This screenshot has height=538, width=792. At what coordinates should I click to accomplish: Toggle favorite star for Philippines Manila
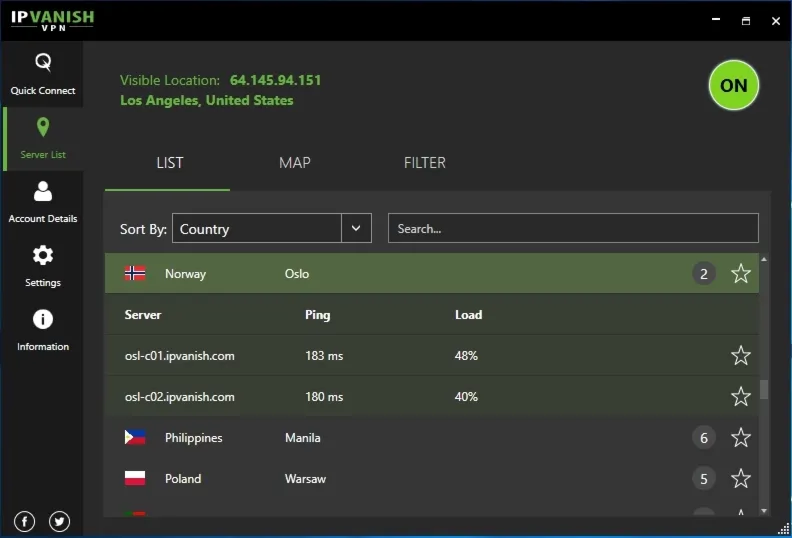(x=740, y=437)
